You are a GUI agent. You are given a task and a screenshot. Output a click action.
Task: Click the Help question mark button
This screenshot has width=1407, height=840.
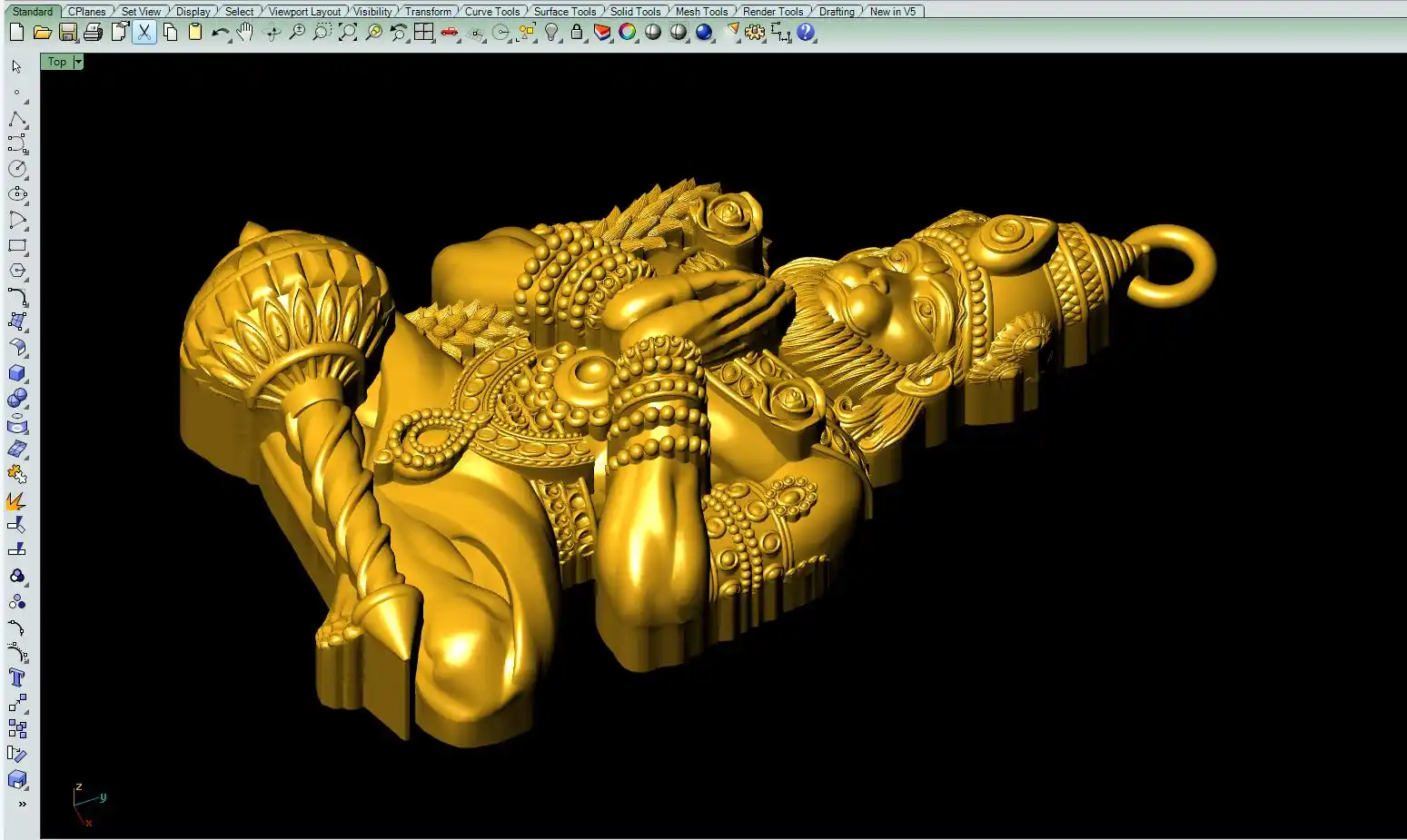tap(806, 33)
